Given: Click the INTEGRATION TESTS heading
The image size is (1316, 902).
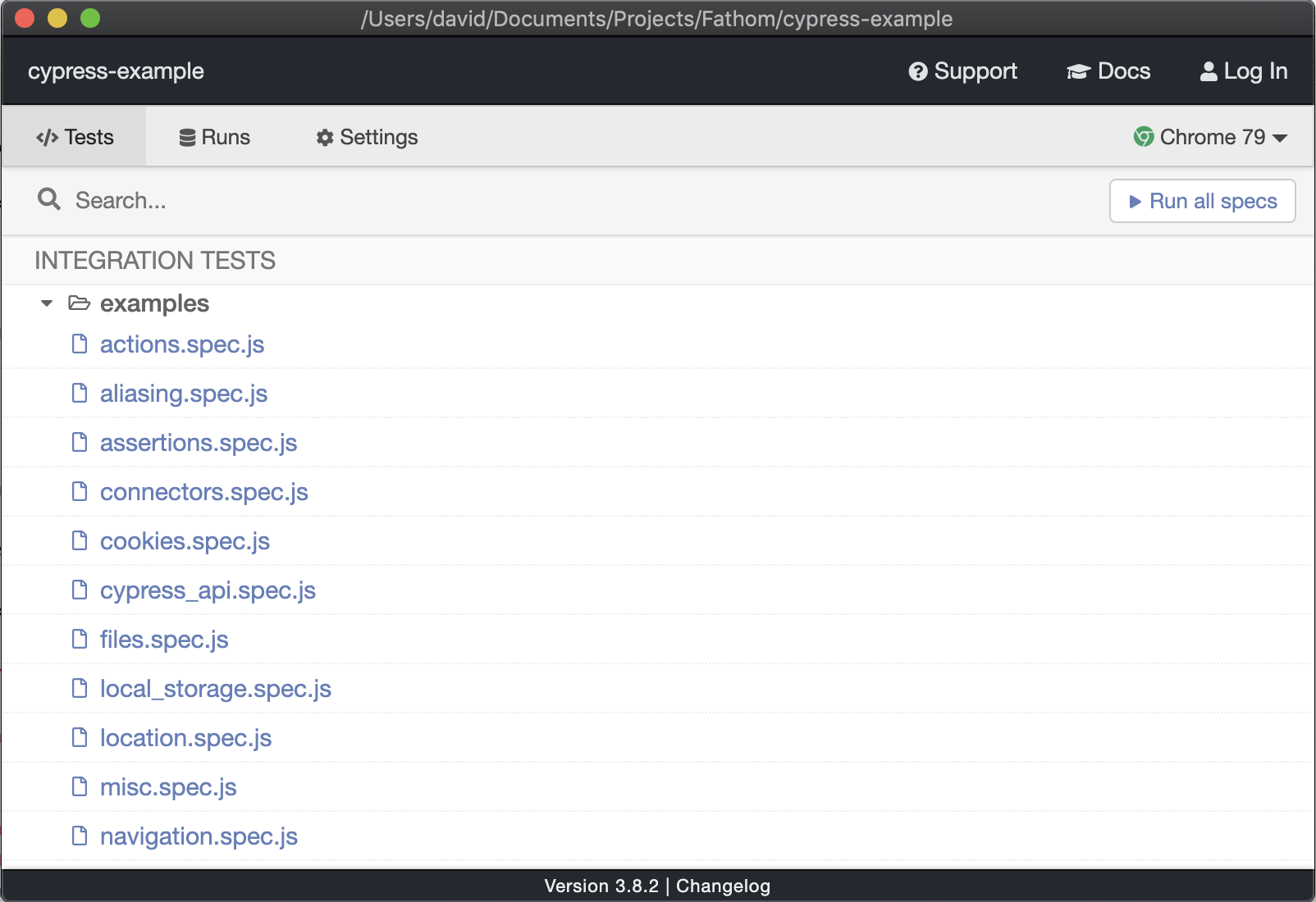Looking at the screenshot, I should [155, 261].
